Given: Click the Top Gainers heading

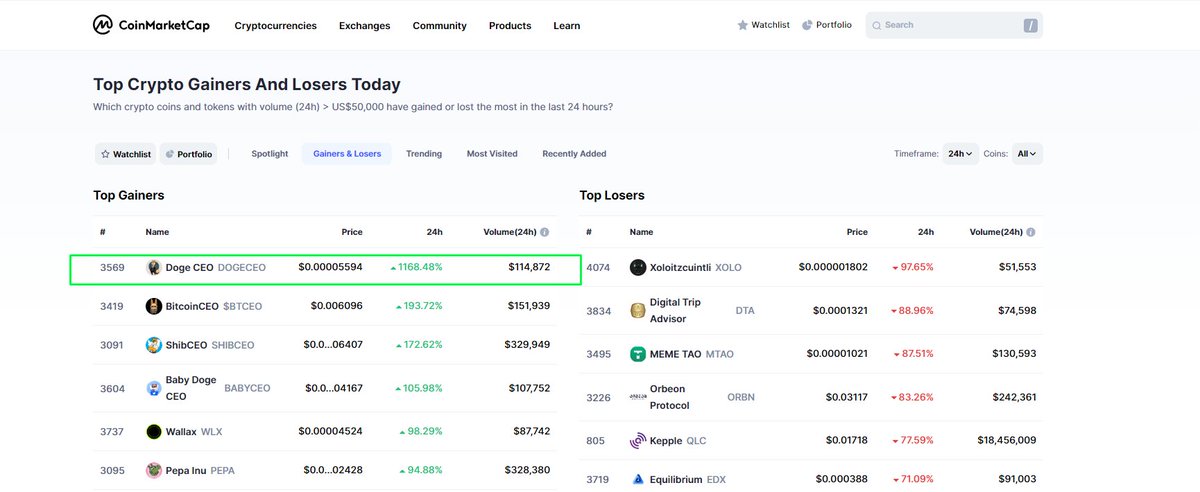Looking at the screenshot, I should coord(129,195).
